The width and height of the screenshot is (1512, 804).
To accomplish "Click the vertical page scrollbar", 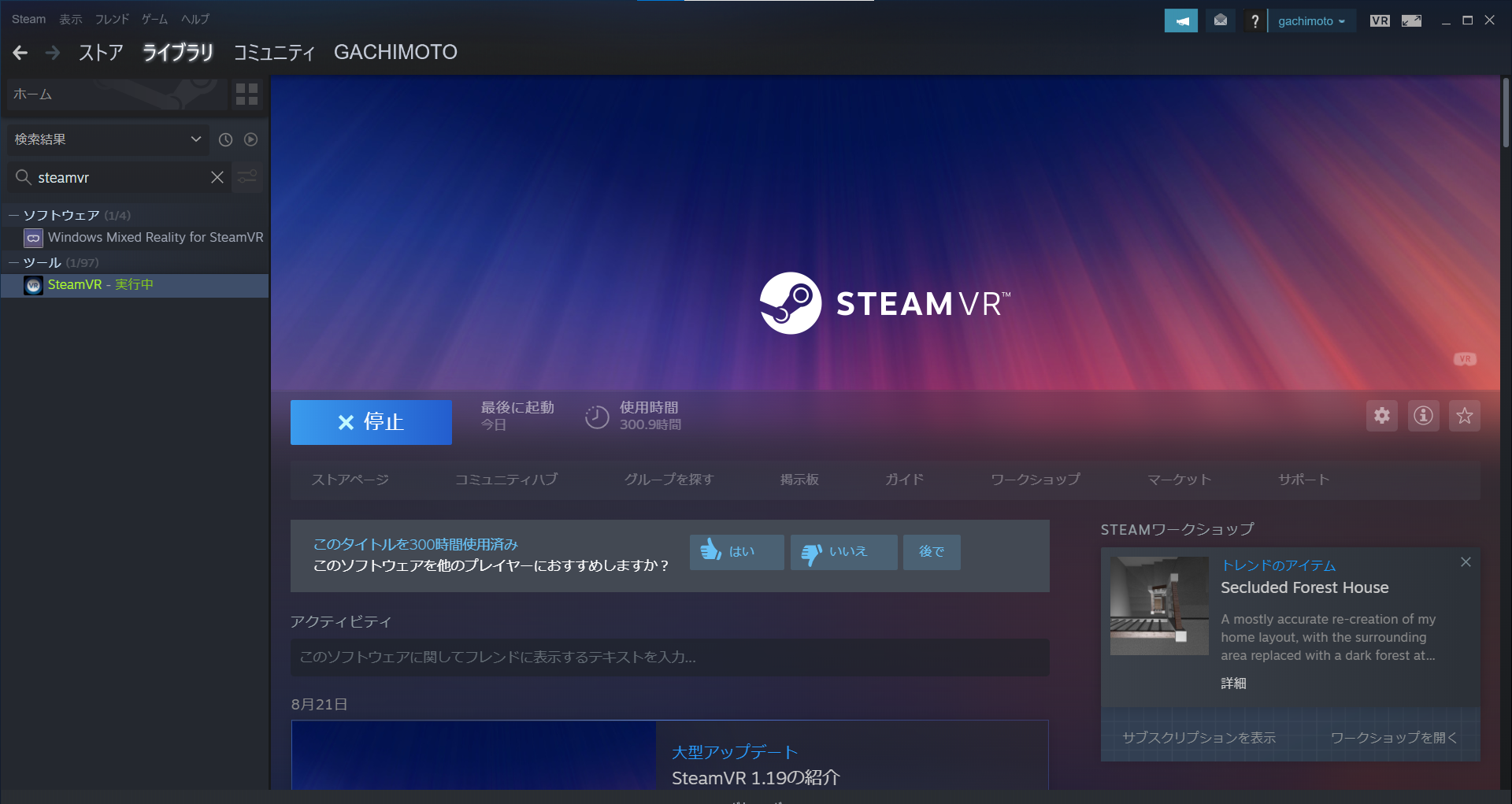I will click(1506, 112).
